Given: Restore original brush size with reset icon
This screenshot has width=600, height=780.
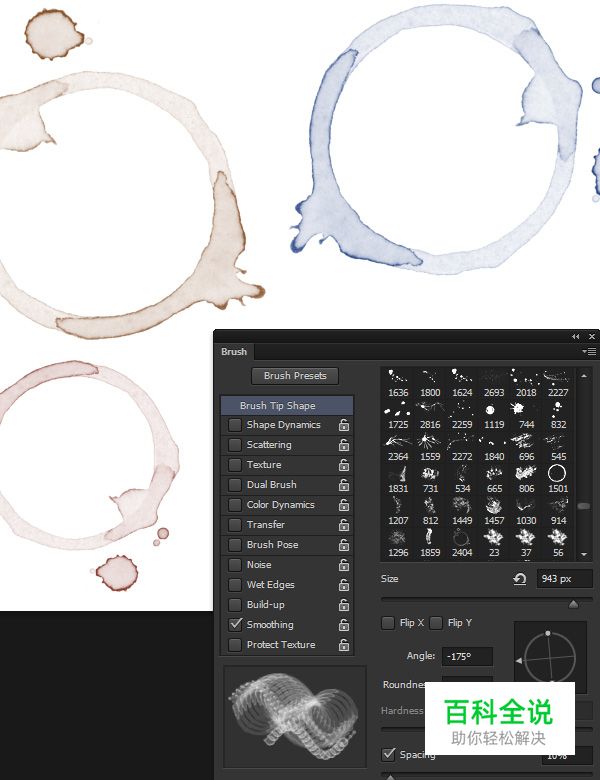Looking at the screenshot, I should pyautogui.click(x=520, y=579).
